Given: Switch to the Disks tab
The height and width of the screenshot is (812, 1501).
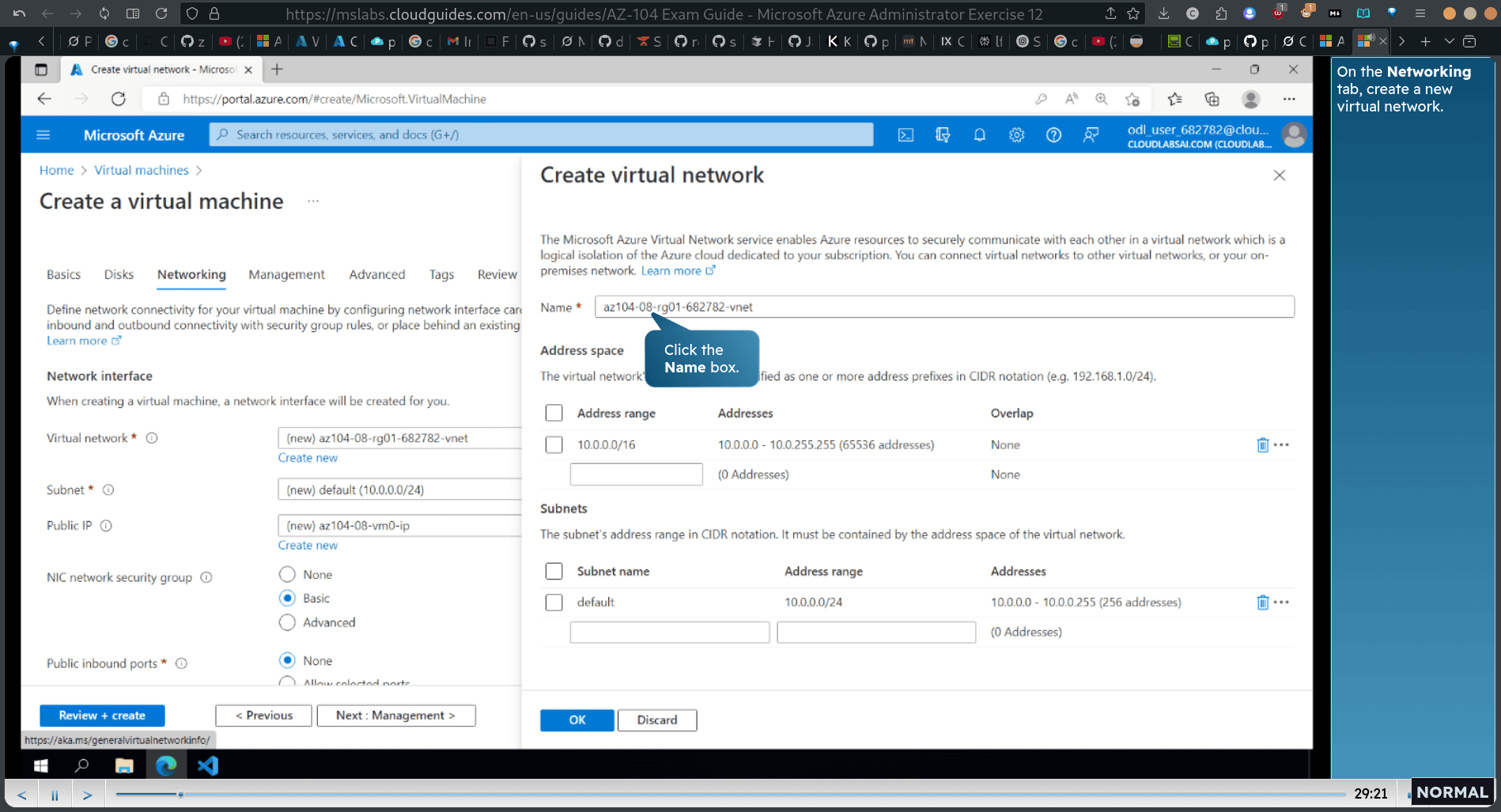Looking at the screenshot, I should pos(119,274).
